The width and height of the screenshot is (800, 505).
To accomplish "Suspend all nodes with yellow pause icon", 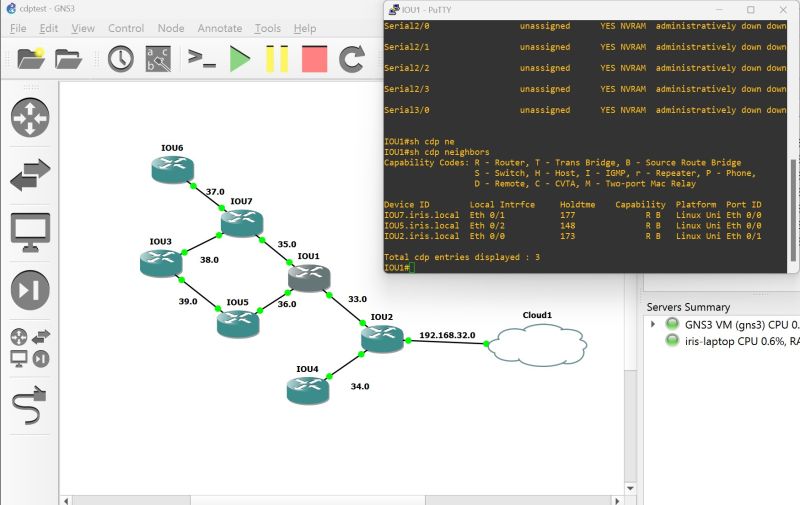I will [277, 59].
